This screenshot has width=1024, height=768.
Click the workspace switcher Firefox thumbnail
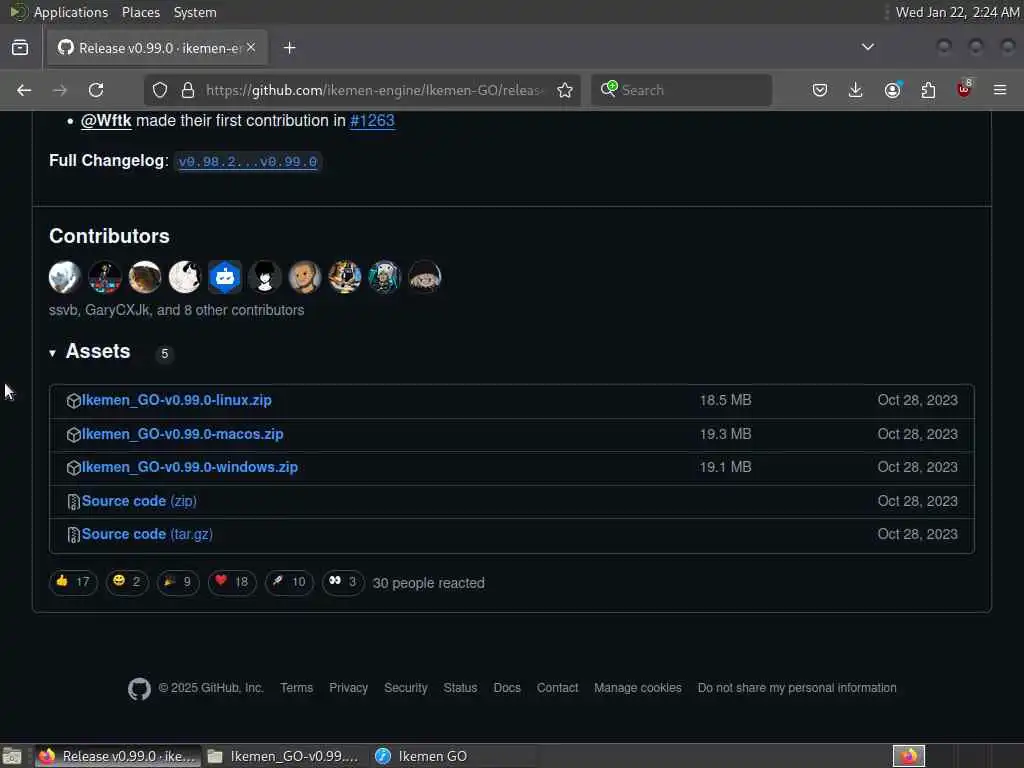click(x=909, y=756)
